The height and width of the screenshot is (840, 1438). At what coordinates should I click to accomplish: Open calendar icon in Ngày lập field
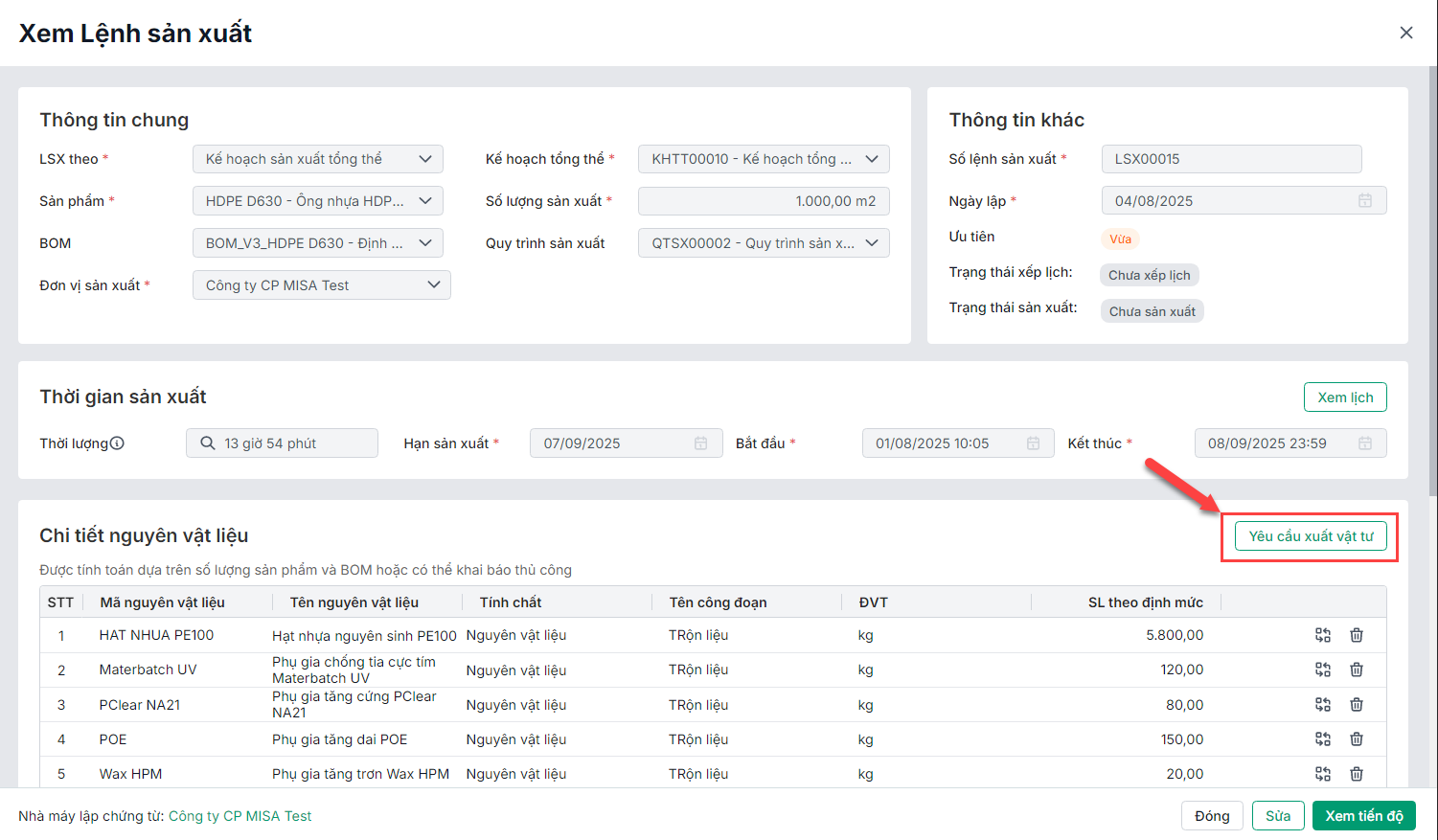click(x=1365, y=201)
